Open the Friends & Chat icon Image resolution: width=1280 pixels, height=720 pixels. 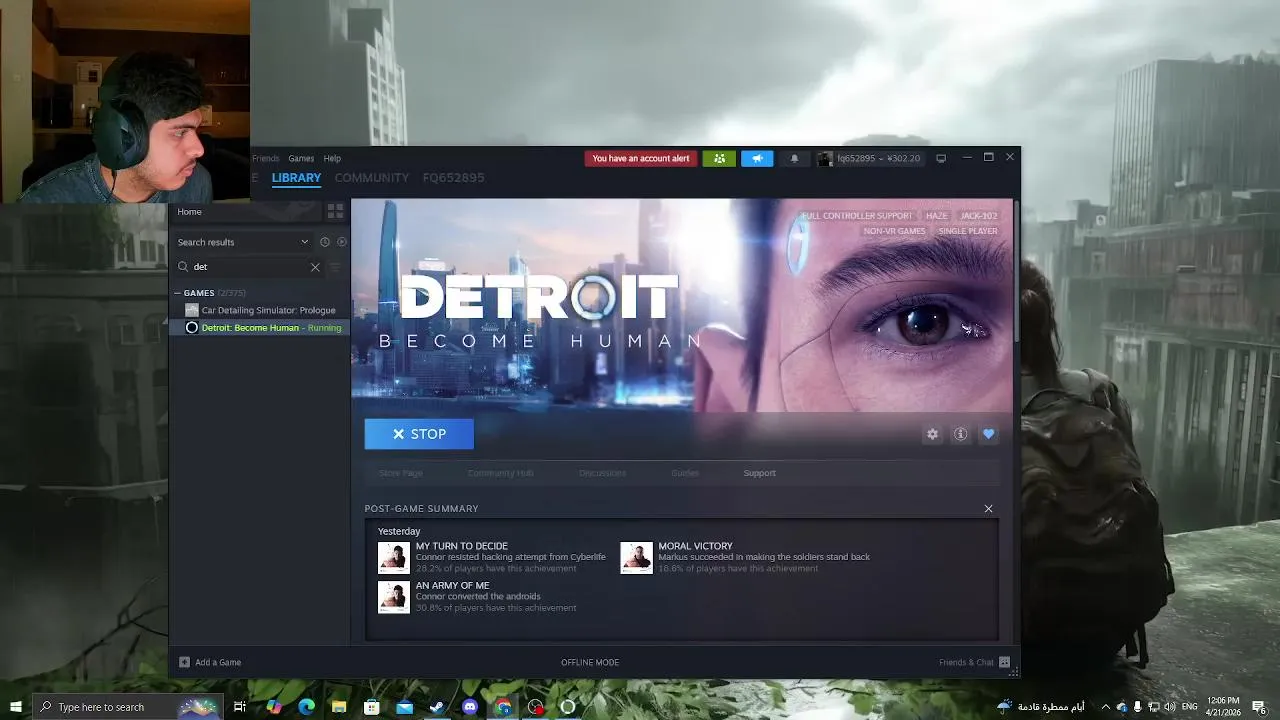1005,662
